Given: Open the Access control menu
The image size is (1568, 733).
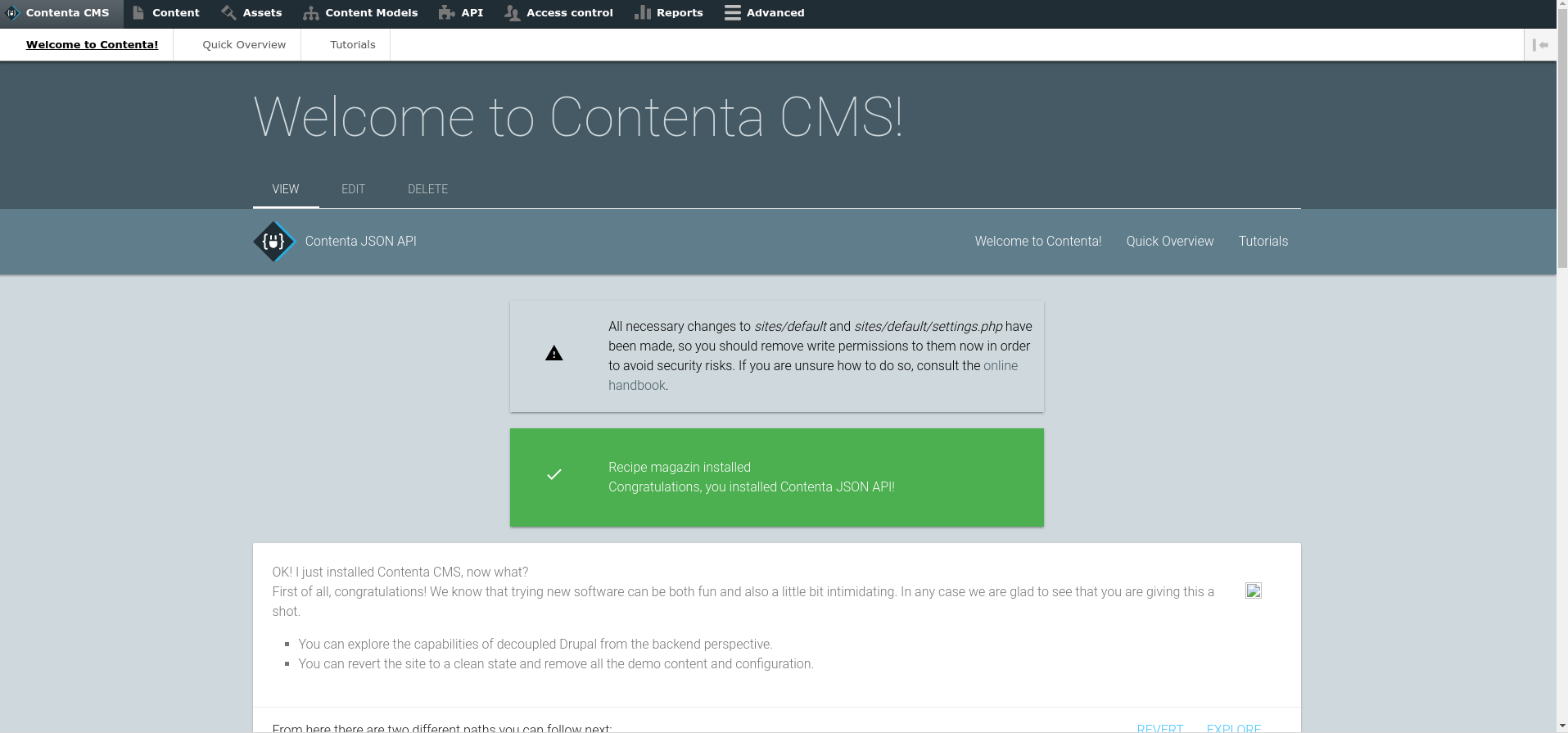Looking at the screenshot, I should tap(559, 13).
